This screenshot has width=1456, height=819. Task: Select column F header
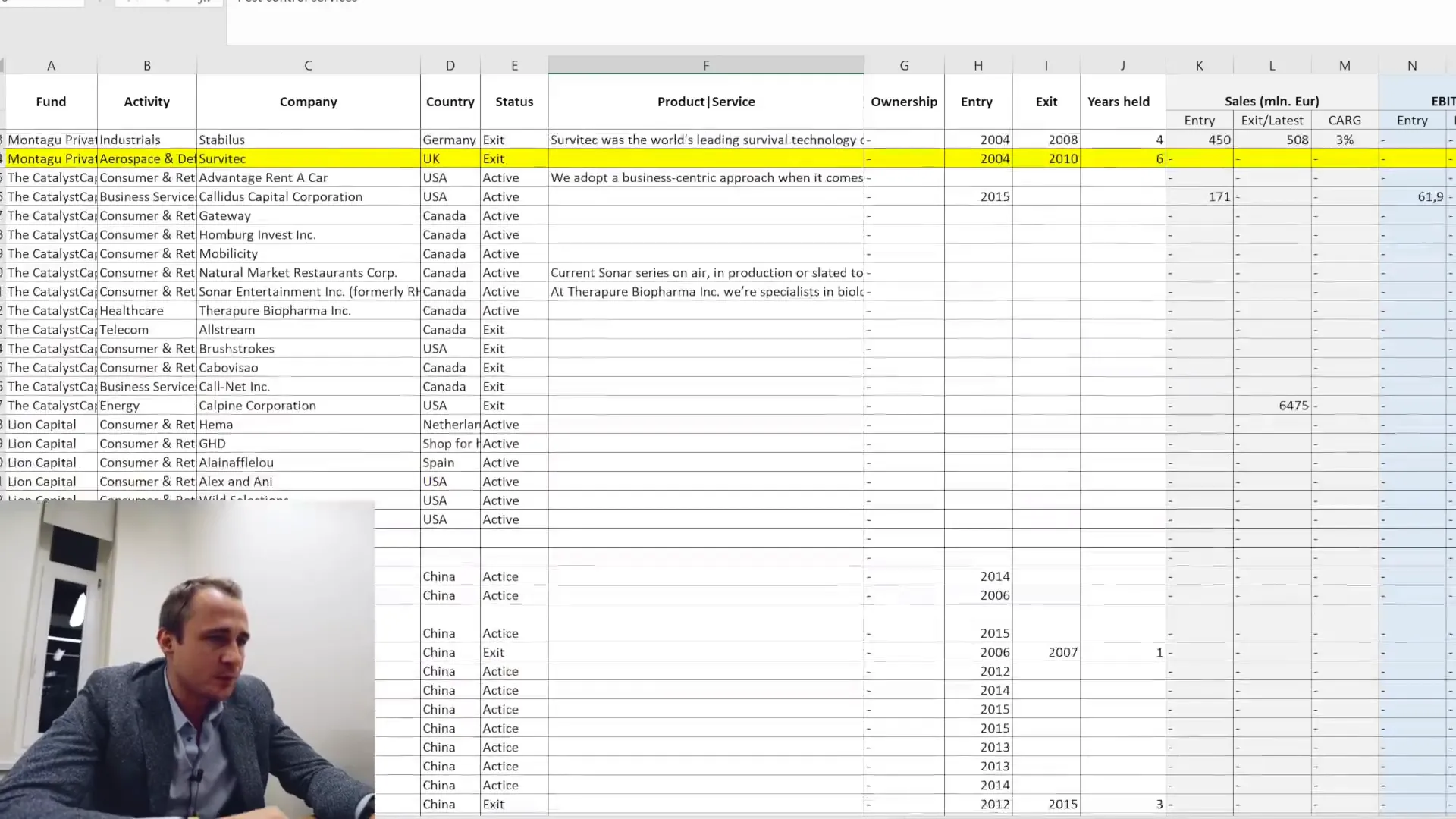click(706, 65)
